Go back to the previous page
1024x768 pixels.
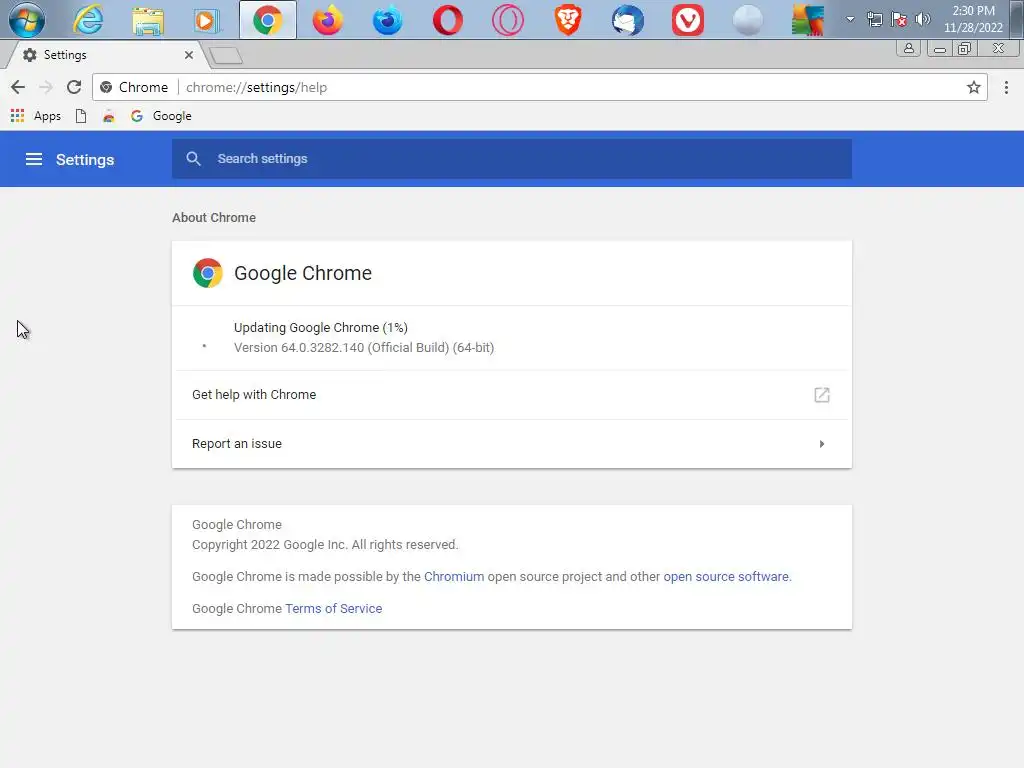(18, 87)
